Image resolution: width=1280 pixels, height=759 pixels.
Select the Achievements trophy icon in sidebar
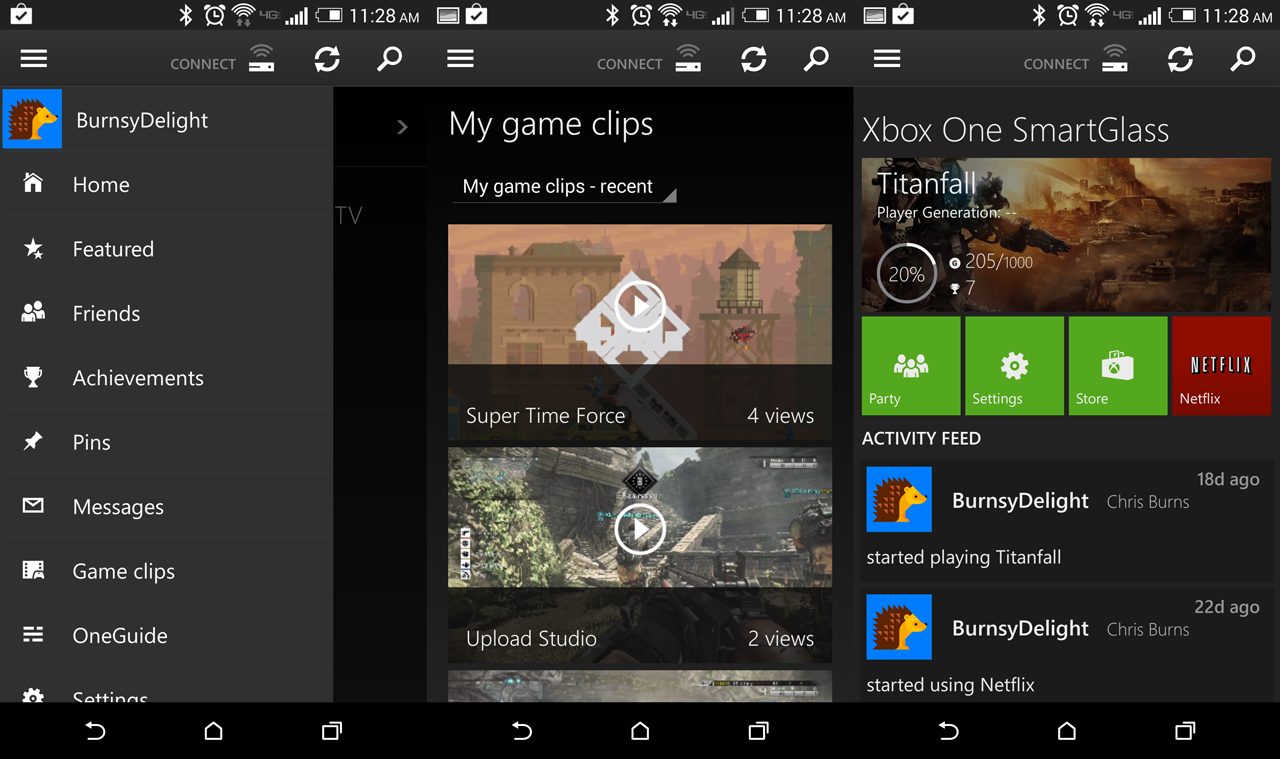point(32,378)
